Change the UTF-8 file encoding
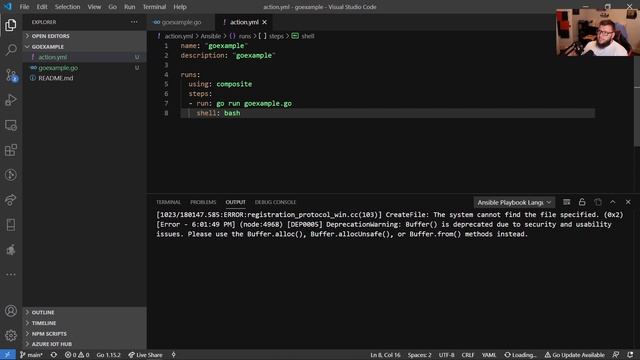The width and height of the screenshot is (640, 360). (446, 355)
